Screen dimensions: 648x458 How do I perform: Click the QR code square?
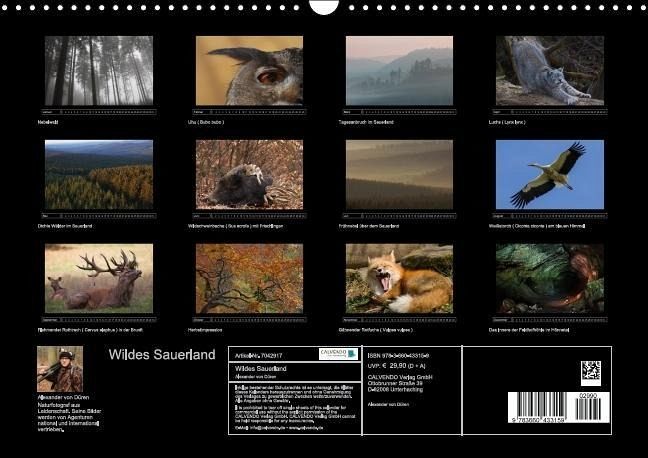pyautogui.click(x=591, y=372)
